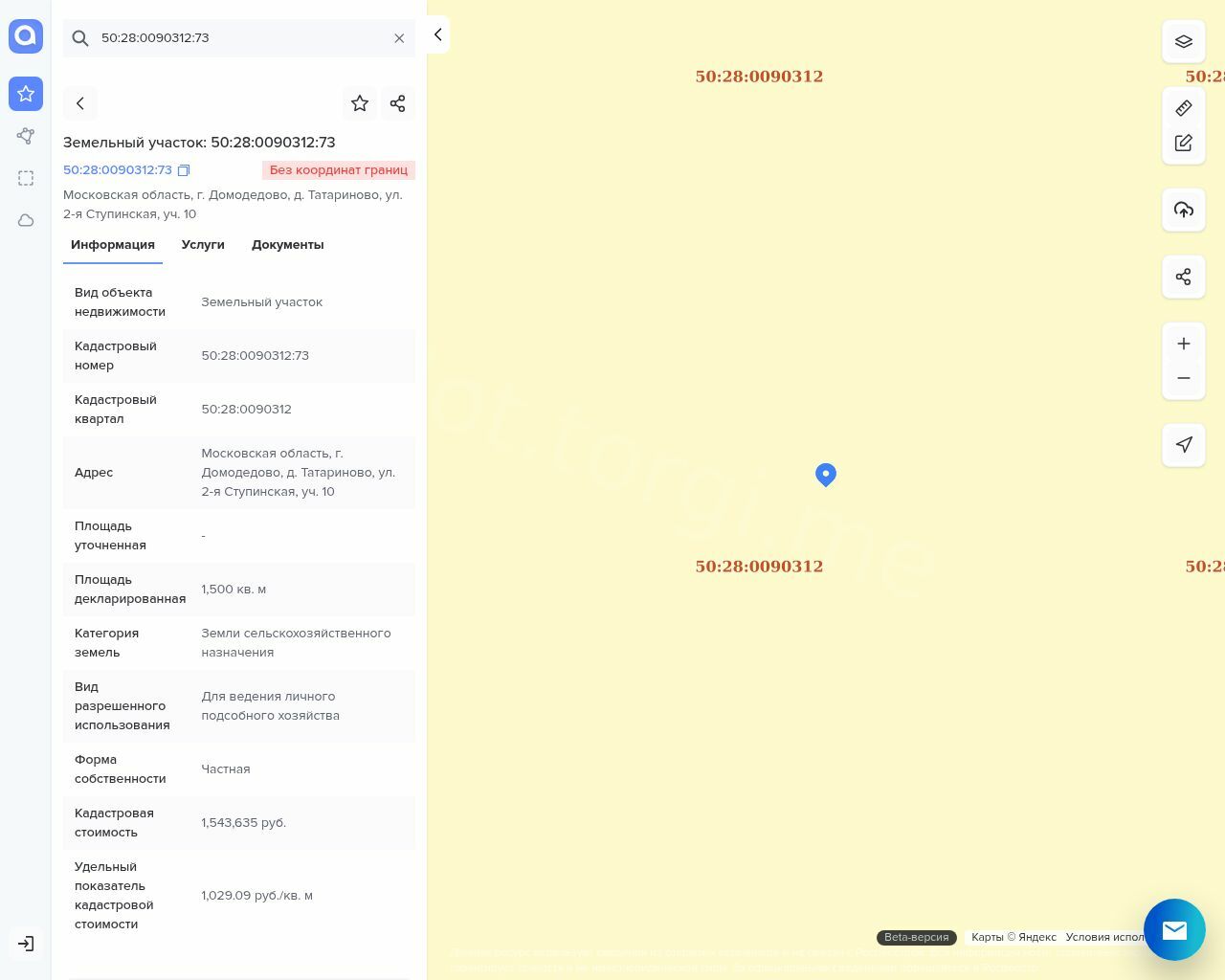Image resolution: width=1225 pixels, height=980 pixels.
Task: Share the map view
Action: click(1183, 277)
